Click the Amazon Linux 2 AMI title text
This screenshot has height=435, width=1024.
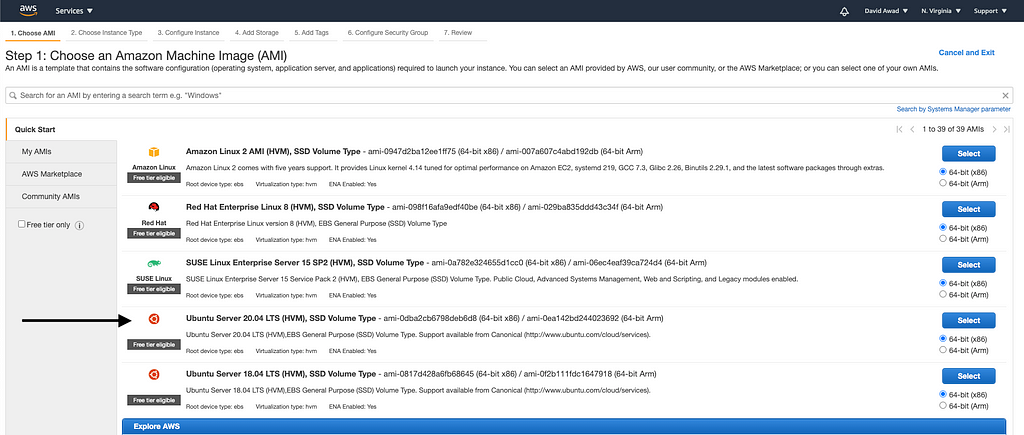tap(273, 152)
